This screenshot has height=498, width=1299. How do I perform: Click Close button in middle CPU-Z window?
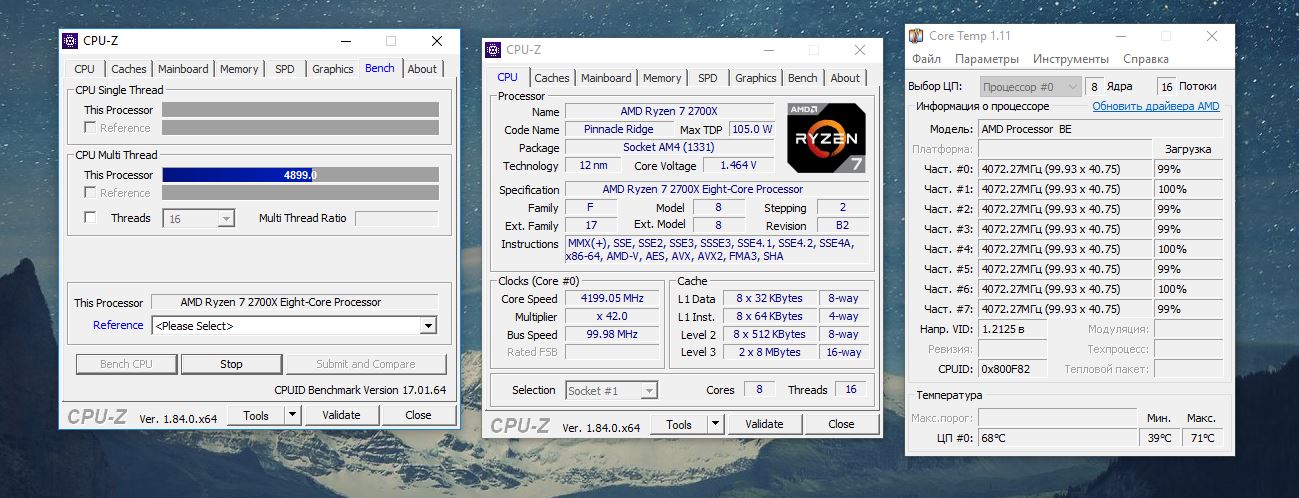[841, 424]
